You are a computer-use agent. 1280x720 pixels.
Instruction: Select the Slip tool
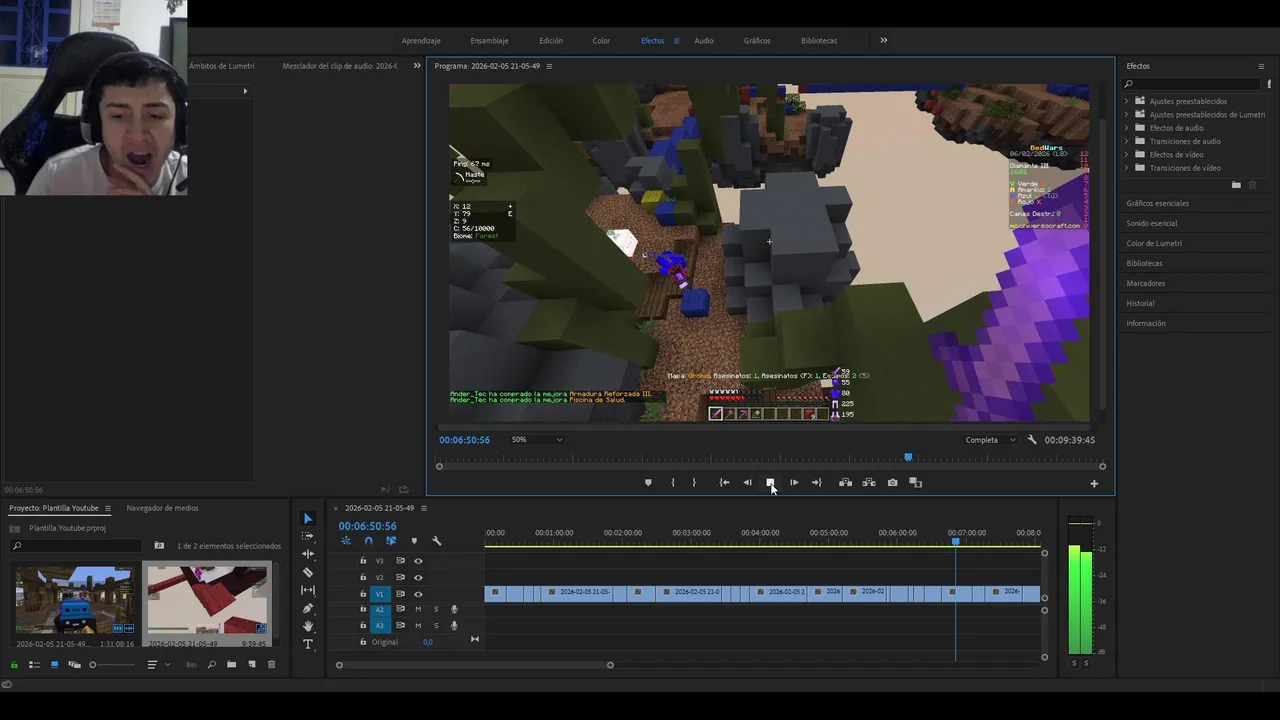pyautogui.click(x=308, y=590)
